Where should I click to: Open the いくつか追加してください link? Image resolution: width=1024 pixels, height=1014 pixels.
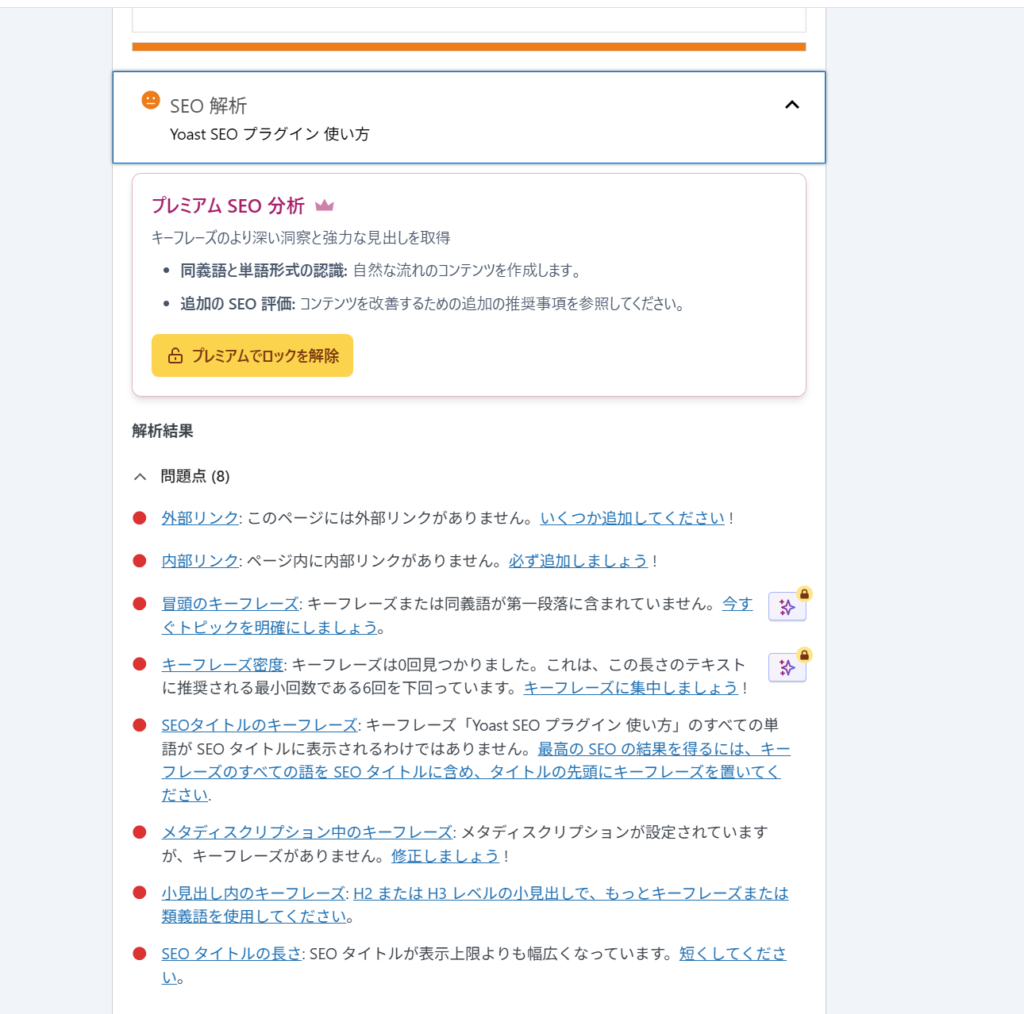click(x=632, y=518)
